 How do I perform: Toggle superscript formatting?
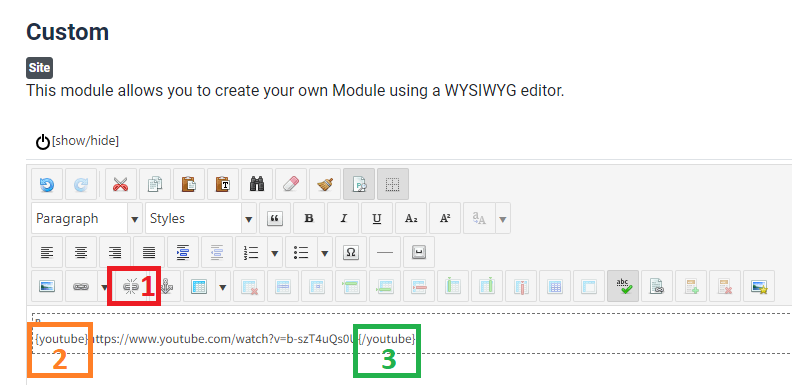coord(445,218)
